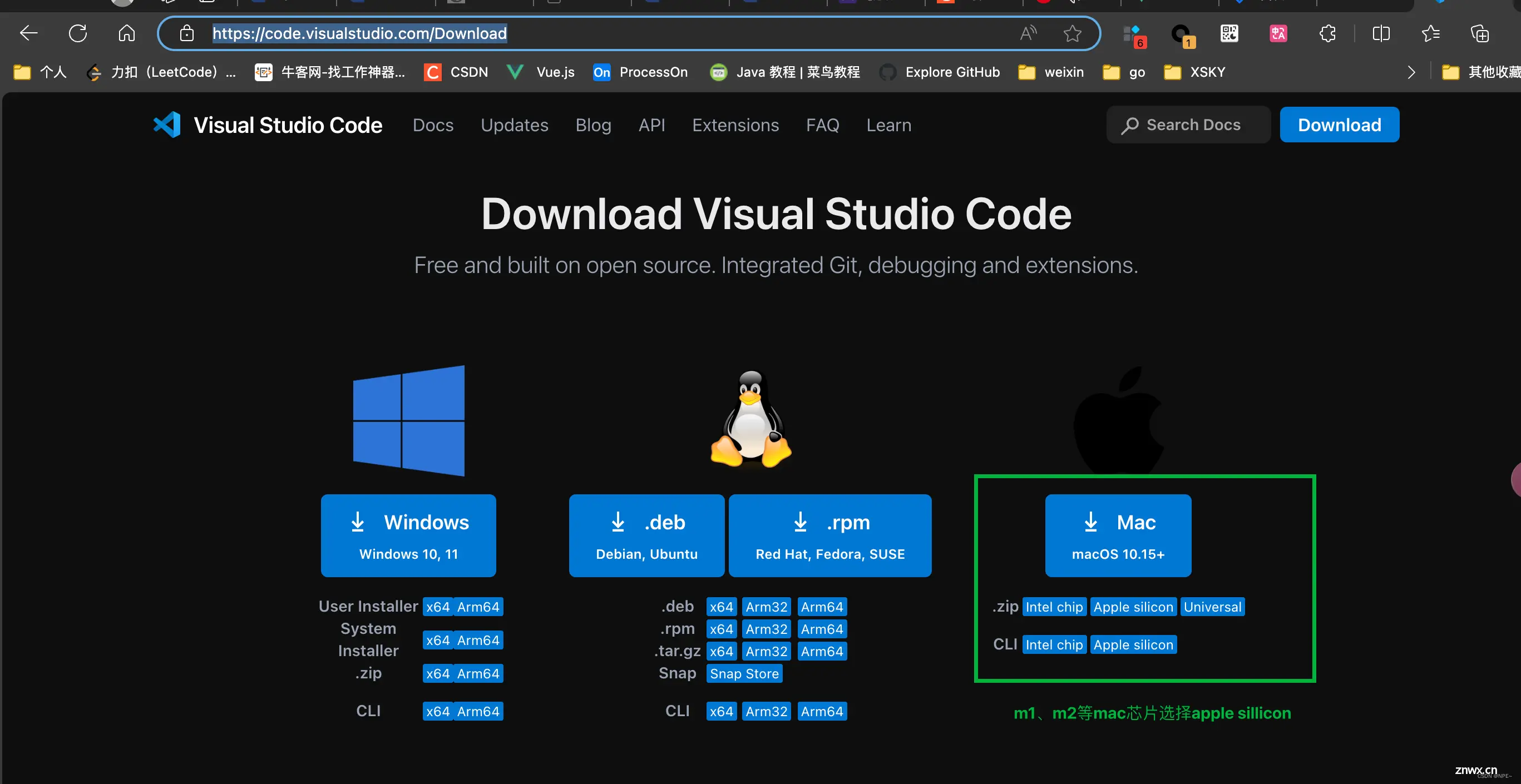Select Windows .zip Arm64 download
The height and width of the screenshot is (784, 1521).
coord(478,674)
